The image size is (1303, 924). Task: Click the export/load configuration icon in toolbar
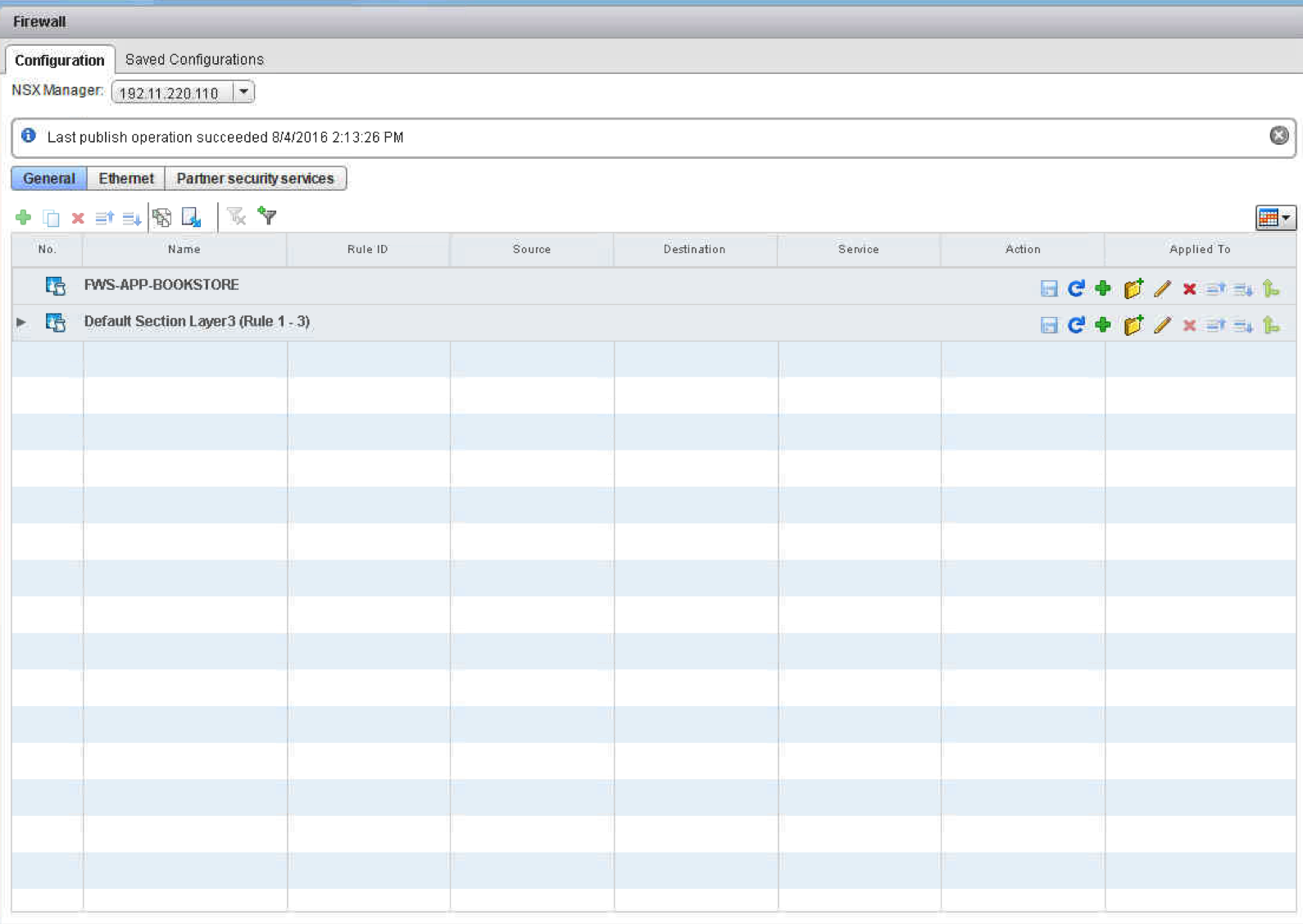(x=191, y=217)
